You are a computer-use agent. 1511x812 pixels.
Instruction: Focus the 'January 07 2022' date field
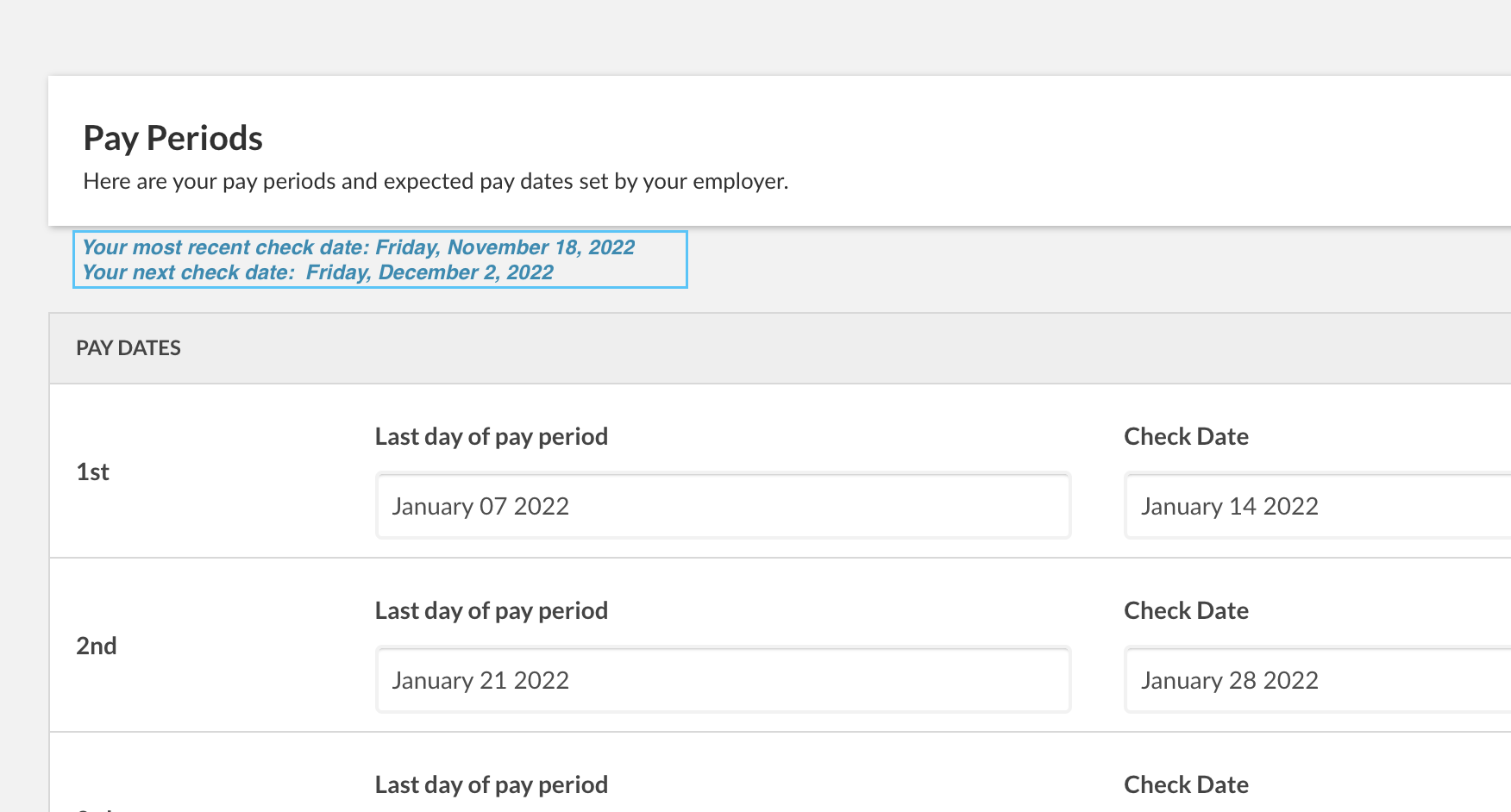[x=723, y=506]
